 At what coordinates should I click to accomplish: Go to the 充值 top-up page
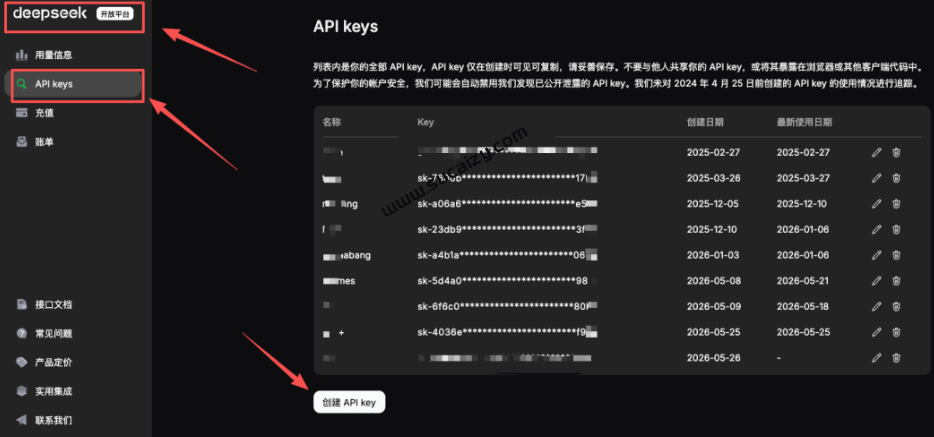click(44, 113)
